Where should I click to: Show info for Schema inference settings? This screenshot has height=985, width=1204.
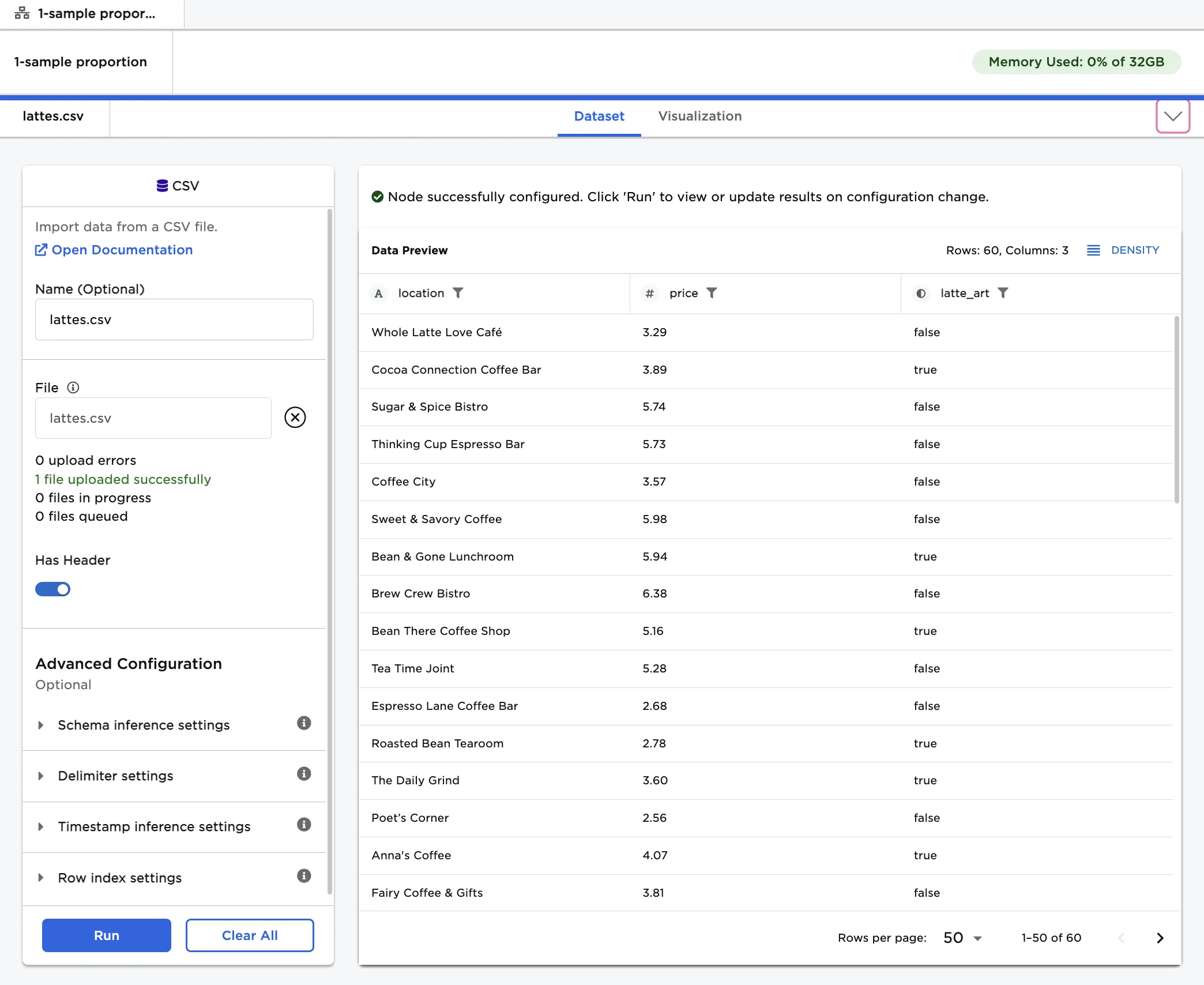point(304,723)
